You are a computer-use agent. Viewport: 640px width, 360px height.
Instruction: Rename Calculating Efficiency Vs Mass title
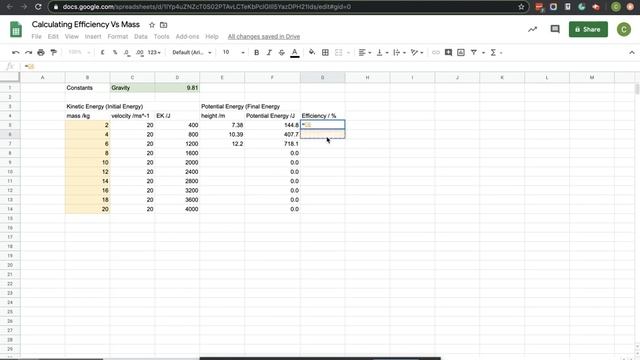click(x=86, y=24)
